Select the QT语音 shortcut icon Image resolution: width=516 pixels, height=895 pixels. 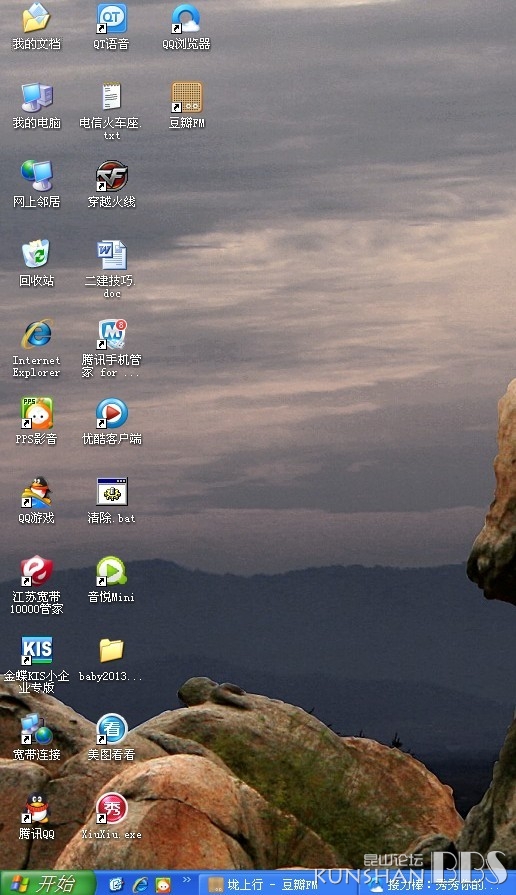click(111, 19)
